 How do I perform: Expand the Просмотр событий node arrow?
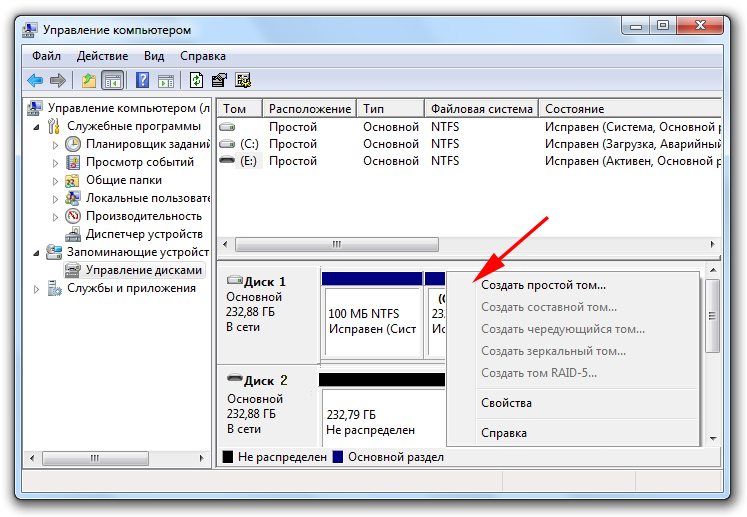point(56,162)
